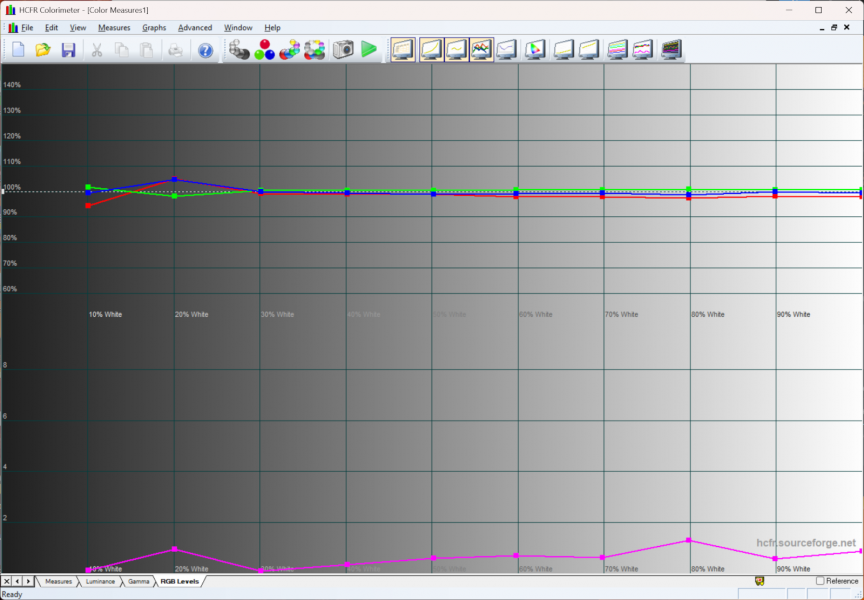Click the CIE diagram toolbar icon

(535, 49)
